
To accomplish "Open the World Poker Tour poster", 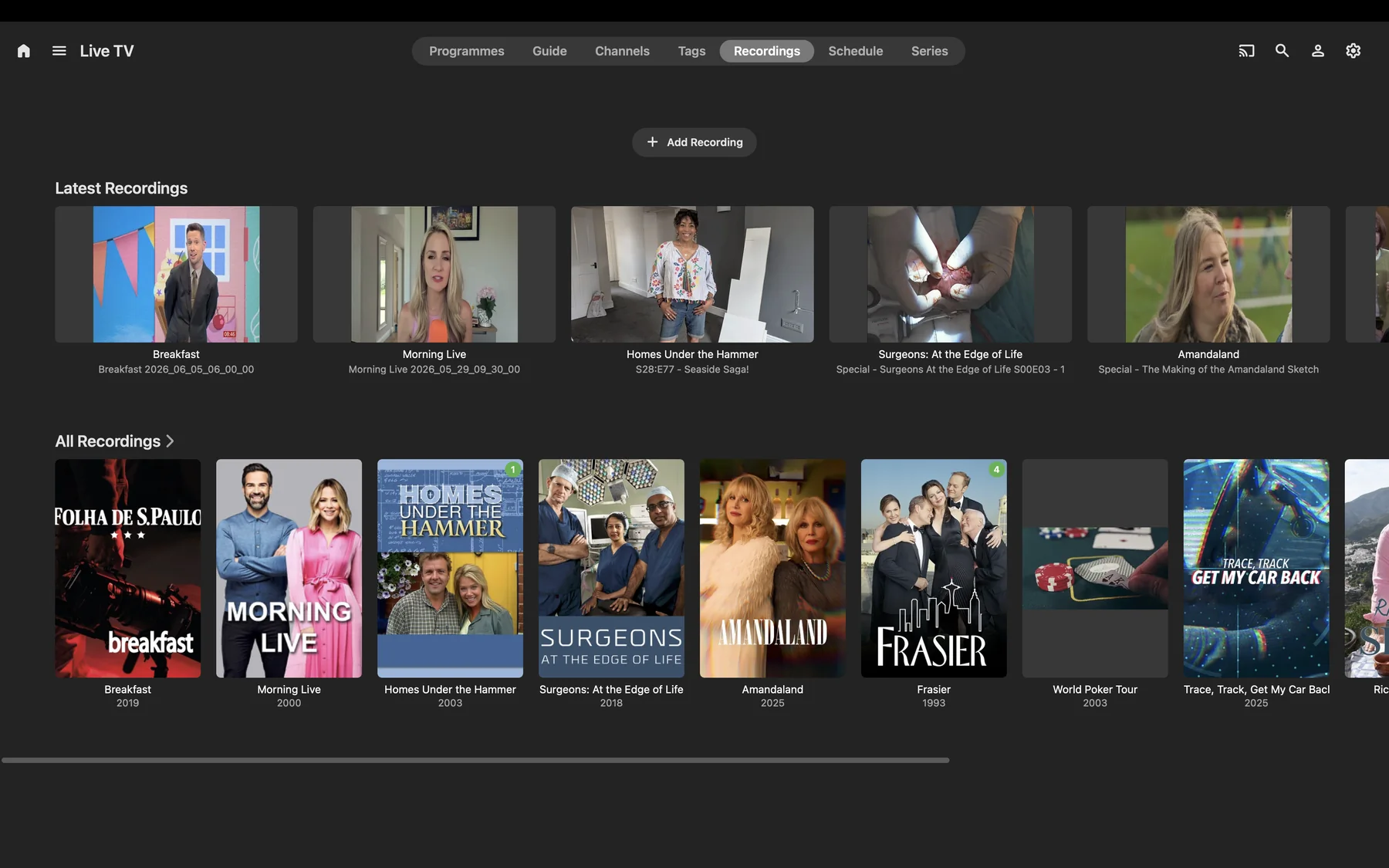I will tap(1095, 569).
